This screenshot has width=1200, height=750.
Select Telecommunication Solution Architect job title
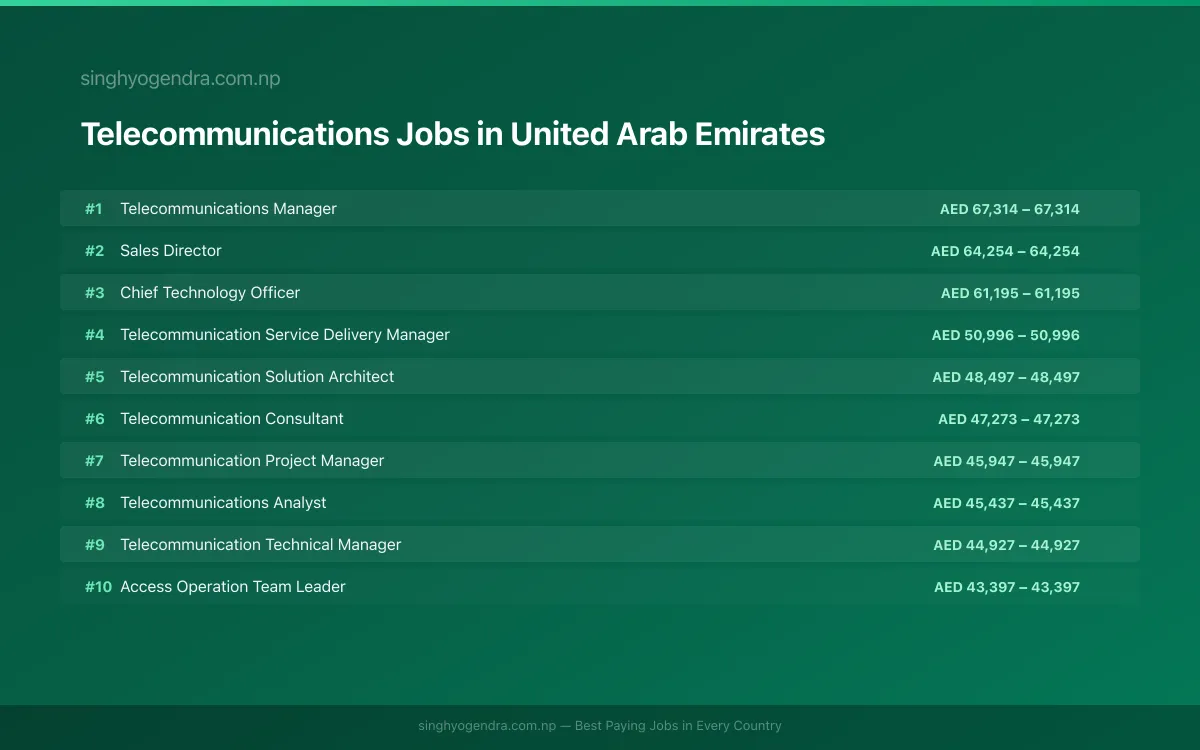tap(257, 377)
